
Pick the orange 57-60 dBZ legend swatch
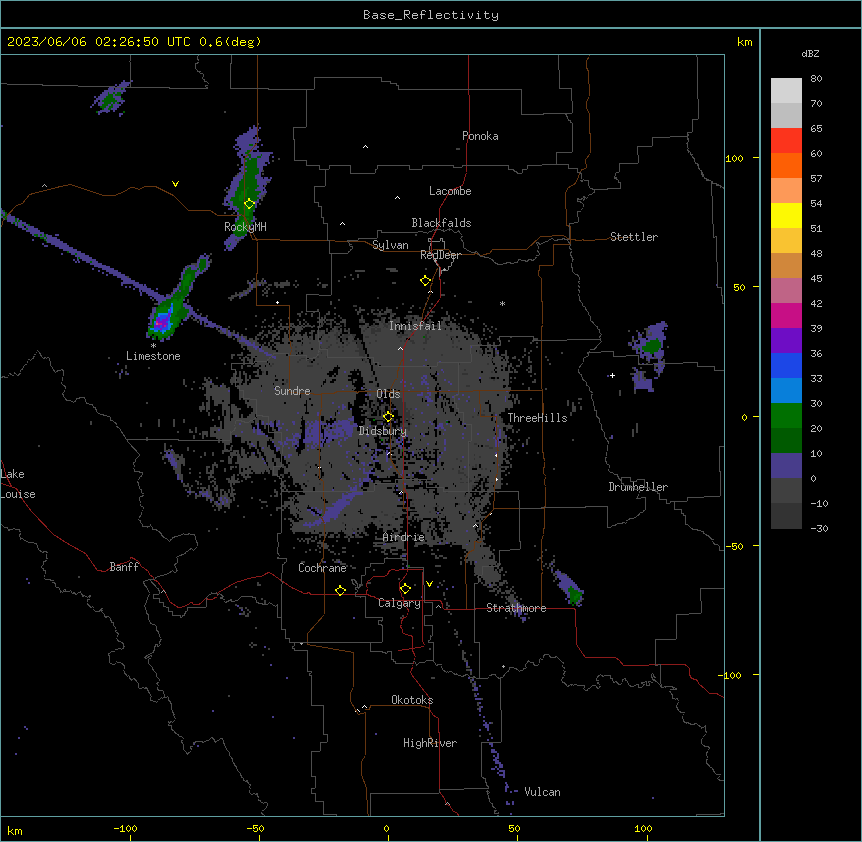tap(786, 165)
